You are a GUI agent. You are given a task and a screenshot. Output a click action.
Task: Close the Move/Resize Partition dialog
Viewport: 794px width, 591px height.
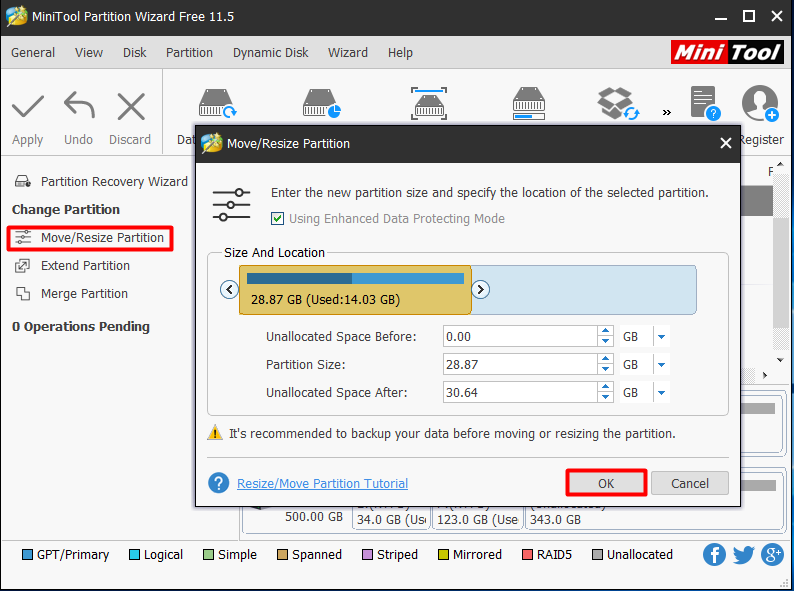click(x=726, y=143)
